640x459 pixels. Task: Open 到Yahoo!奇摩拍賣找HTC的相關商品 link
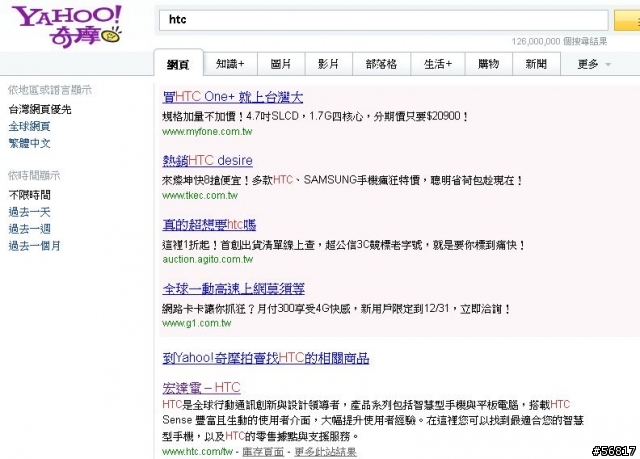266,358
